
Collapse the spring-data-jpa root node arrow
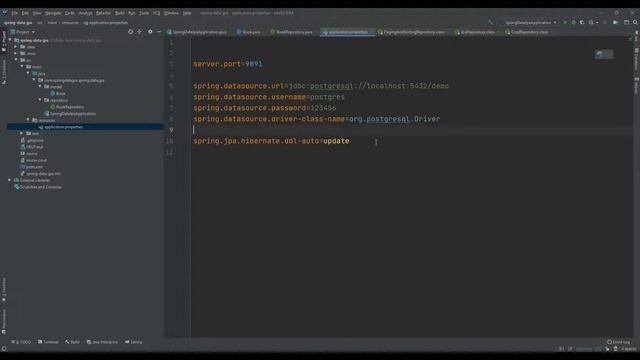coord(10,40)
